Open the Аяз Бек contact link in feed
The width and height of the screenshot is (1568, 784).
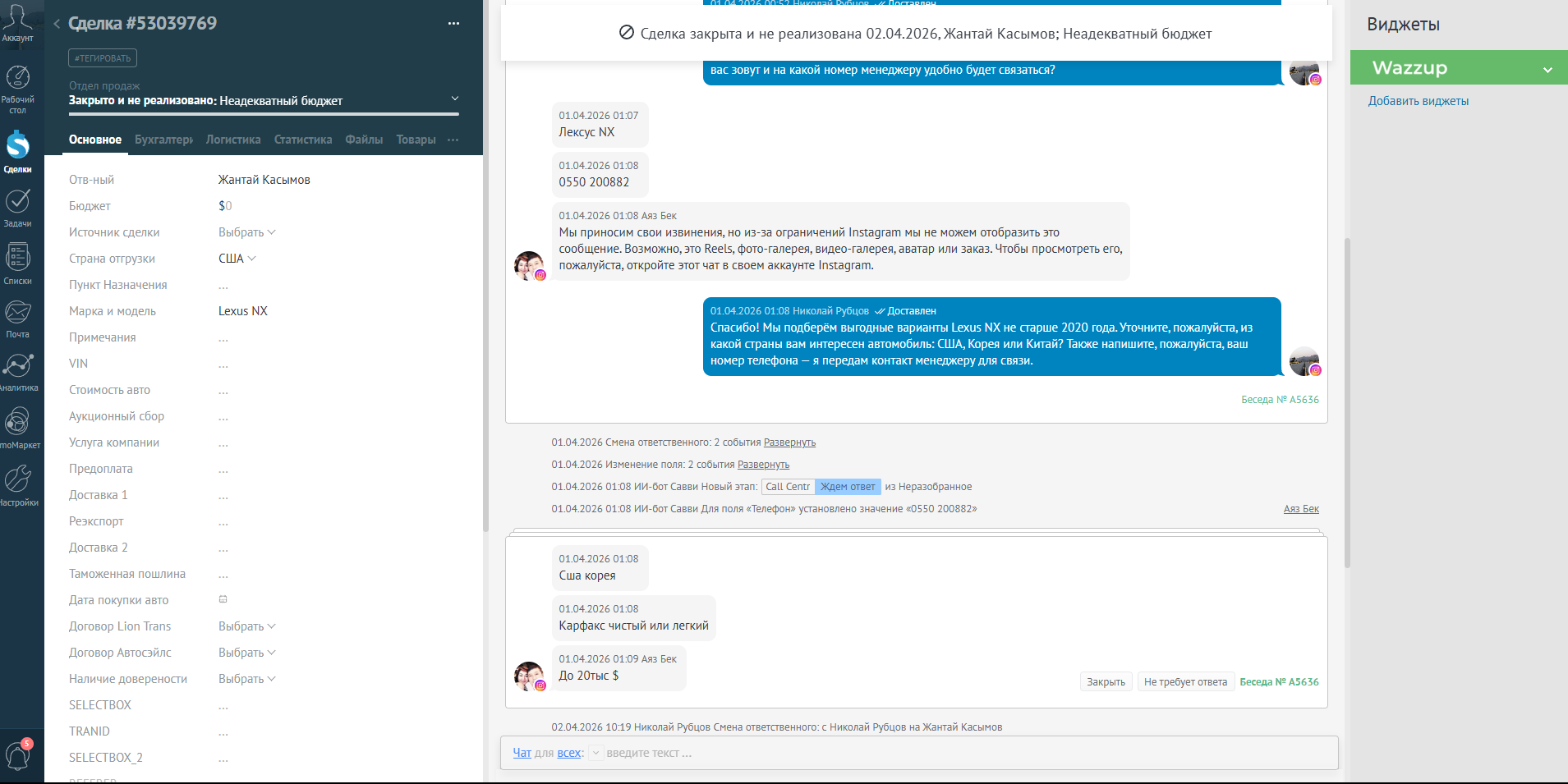coord(1301,509)
